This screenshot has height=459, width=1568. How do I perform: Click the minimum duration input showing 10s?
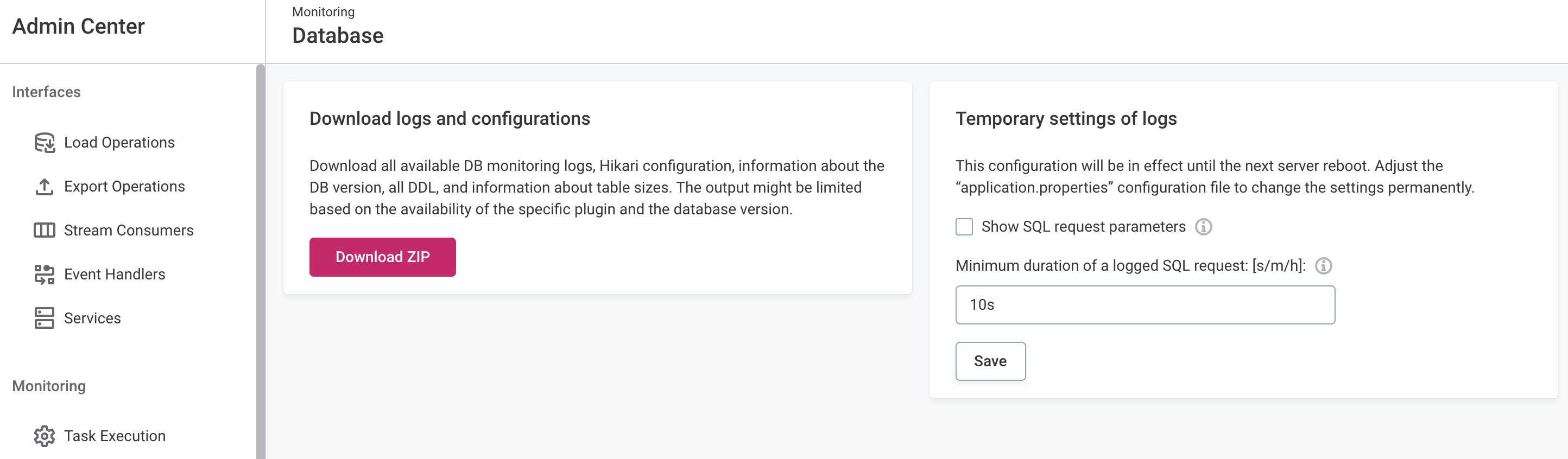click(x=1145, y=304)
